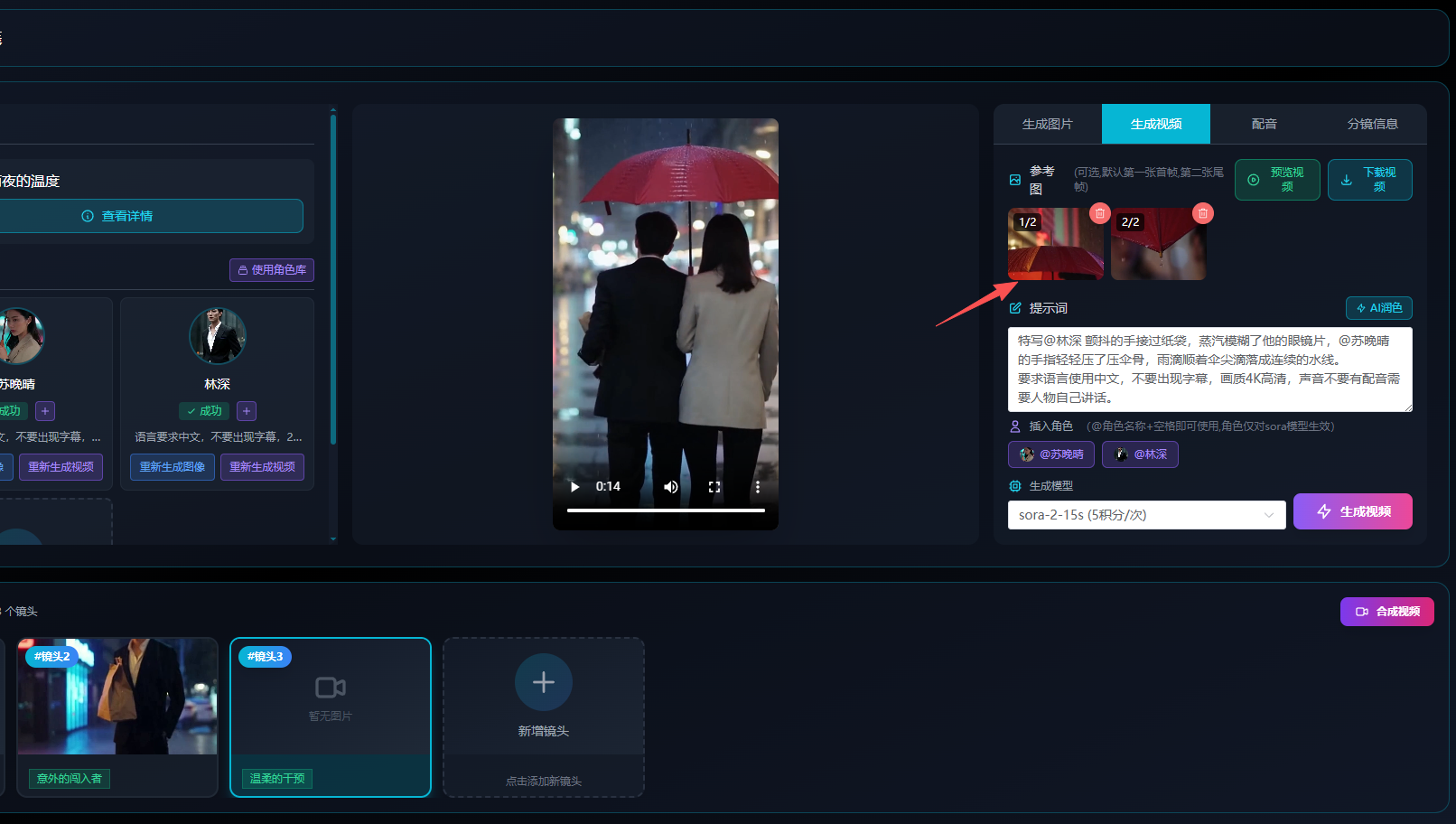1456x824 pixels.
Task: Click the 生成视频 generate button
Action: 1353,511
